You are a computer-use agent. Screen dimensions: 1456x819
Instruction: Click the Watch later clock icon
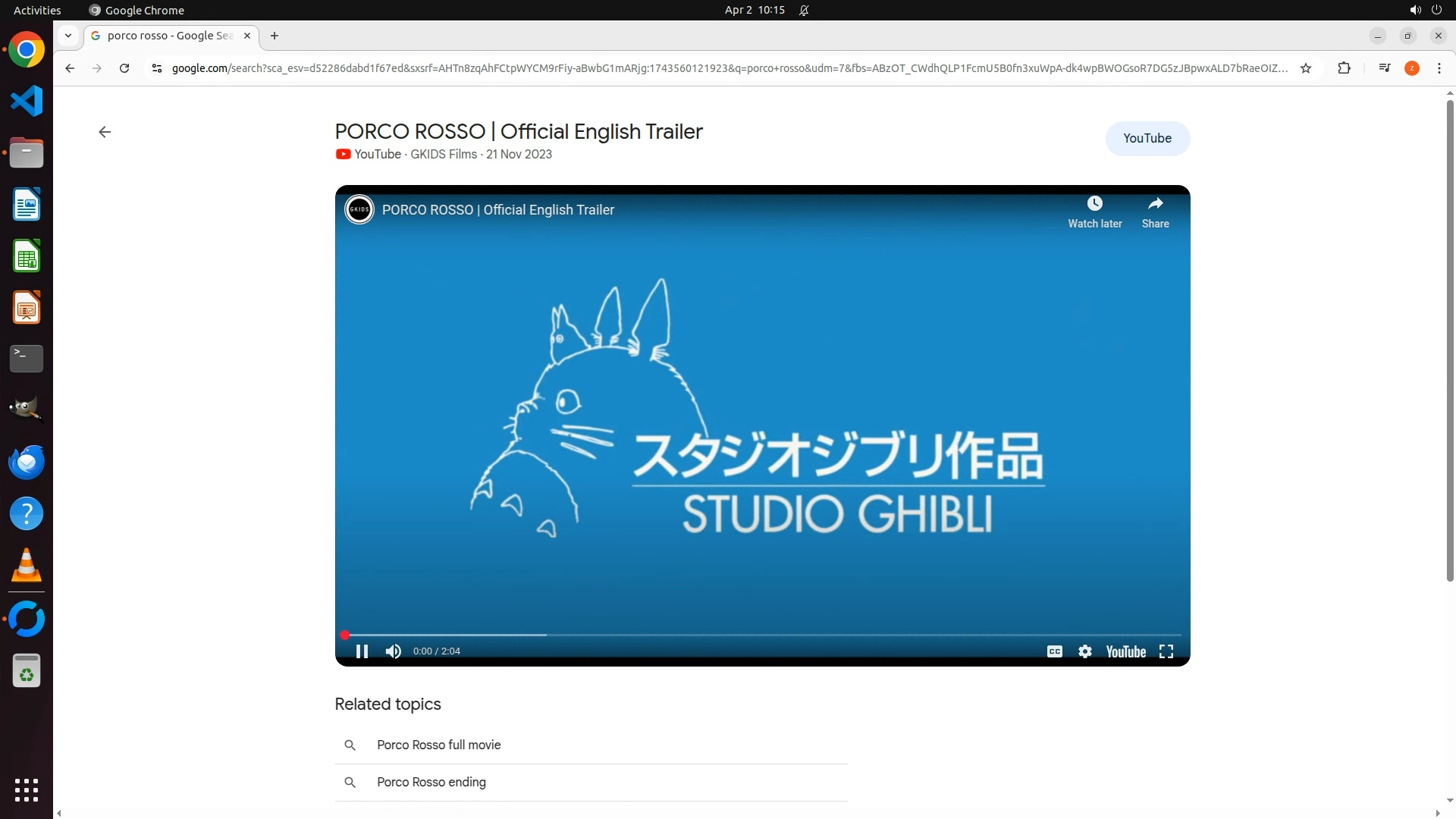click(x=1094, y=204)
